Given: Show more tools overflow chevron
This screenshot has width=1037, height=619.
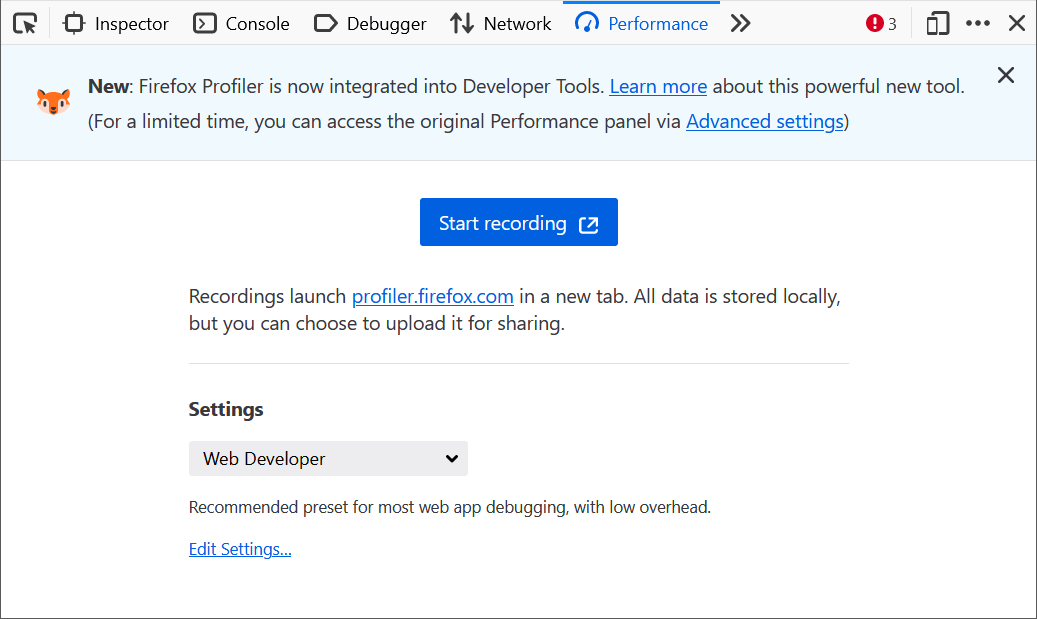Looking at the screenshot, I should (741, 24).
